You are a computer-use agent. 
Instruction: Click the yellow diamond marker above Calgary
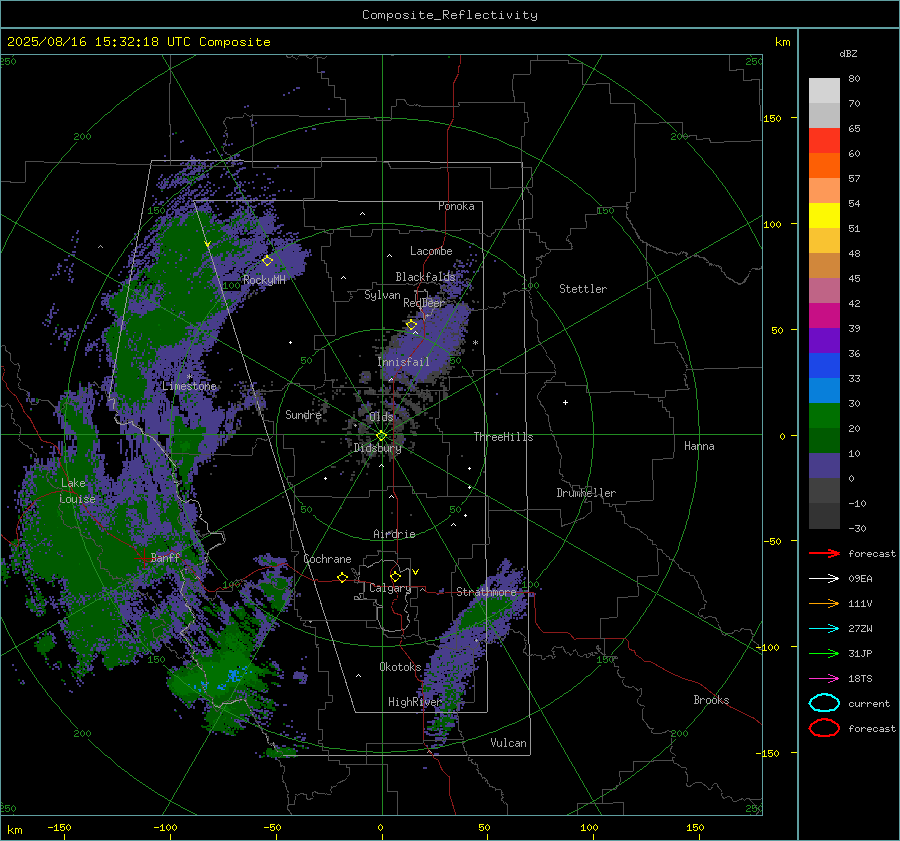[x=395, y=576]
